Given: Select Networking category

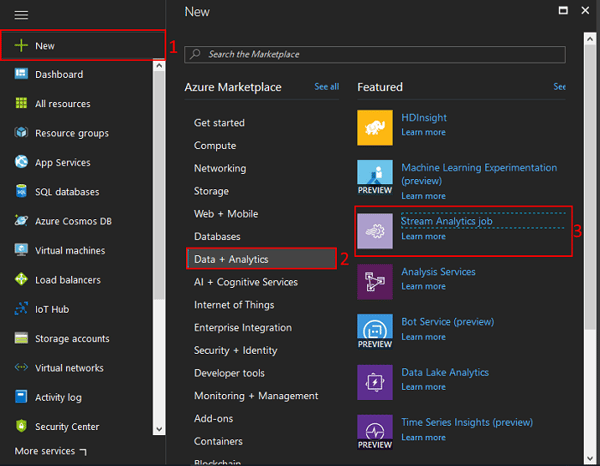Looking at the screenshot, I should click(x=220, y=168).
